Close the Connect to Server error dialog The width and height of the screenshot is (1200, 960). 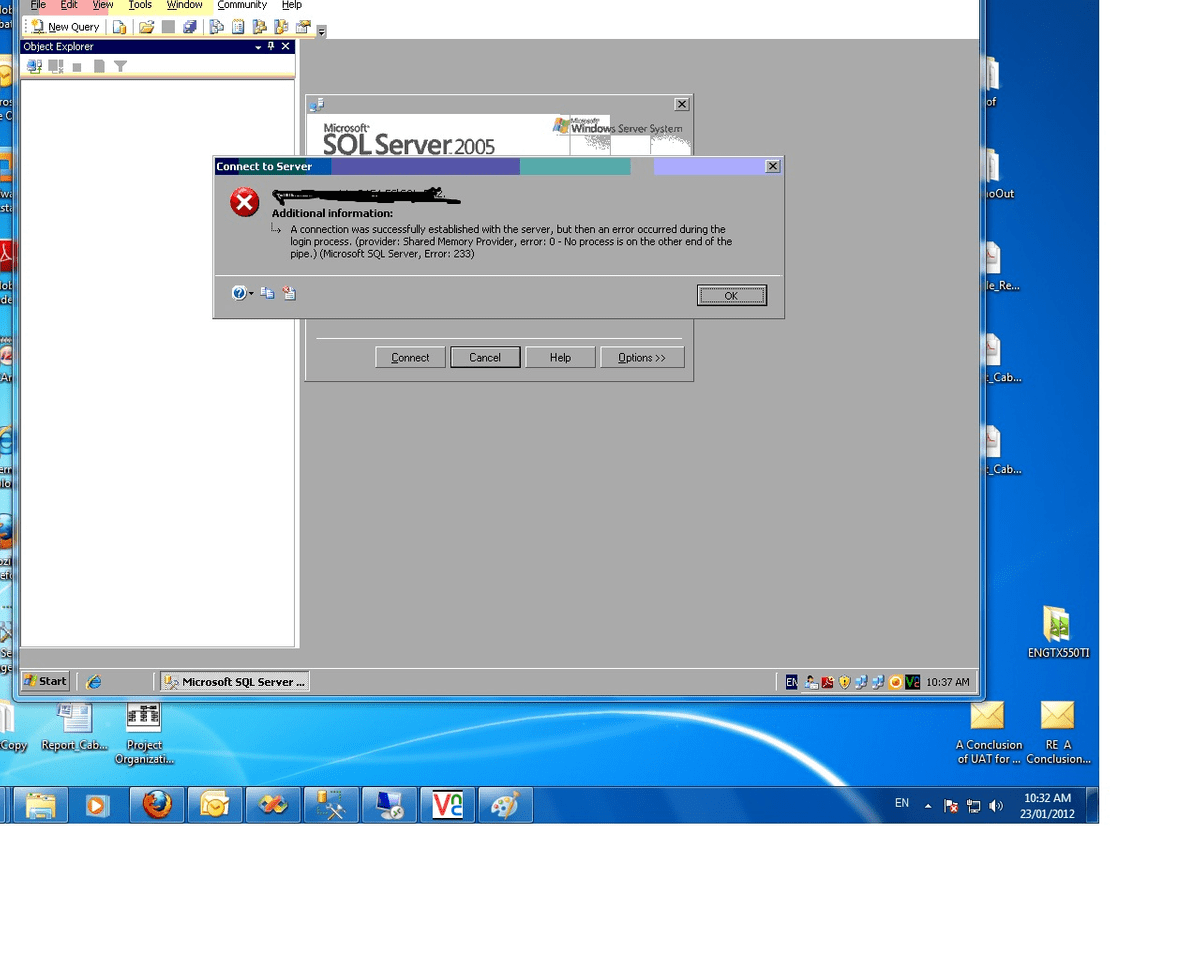click(x=772, y=166)
